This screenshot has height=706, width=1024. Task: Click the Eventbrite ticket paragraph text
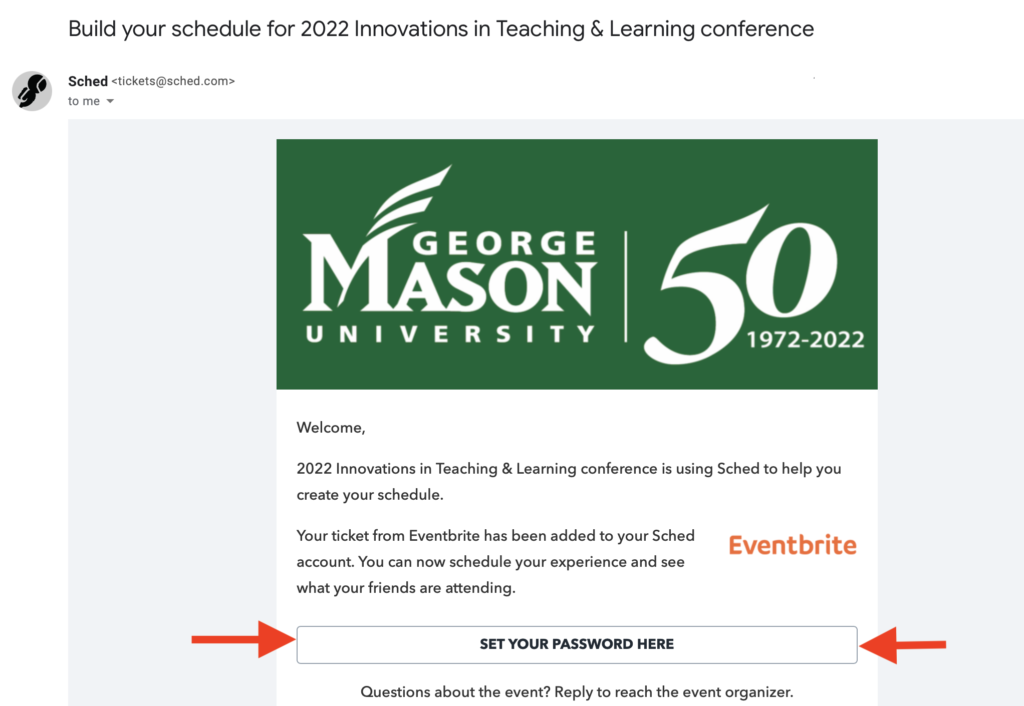pyautogui.click(x=496, y=562)
